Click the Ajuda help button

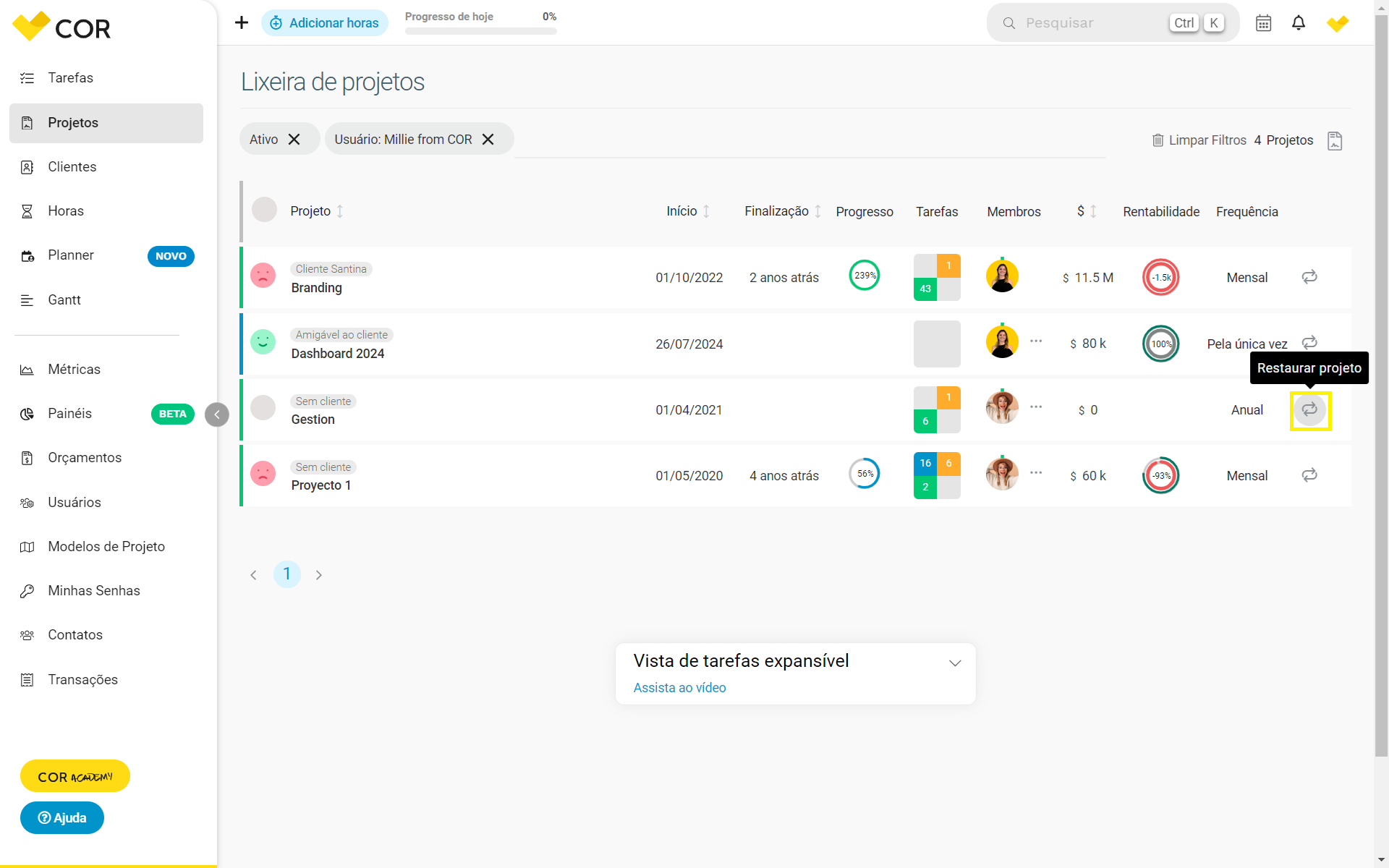(x=62, y=818)
